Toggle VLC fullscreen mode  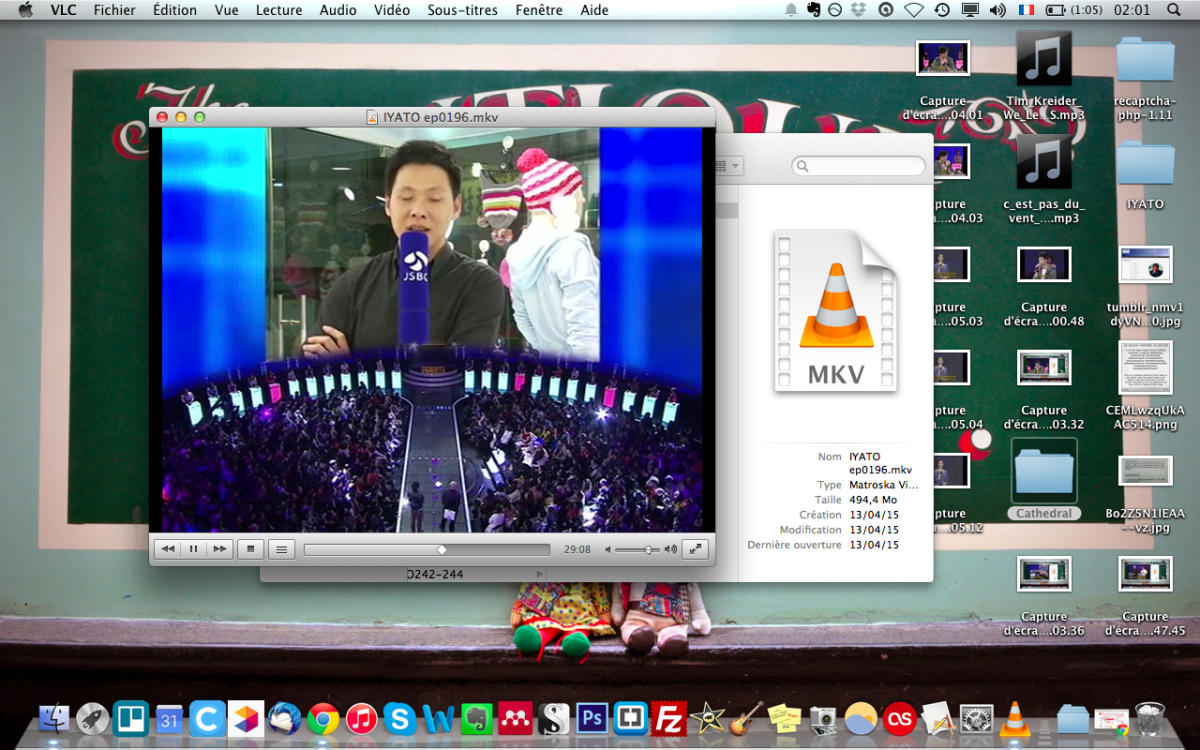click(x=696, y=549)
